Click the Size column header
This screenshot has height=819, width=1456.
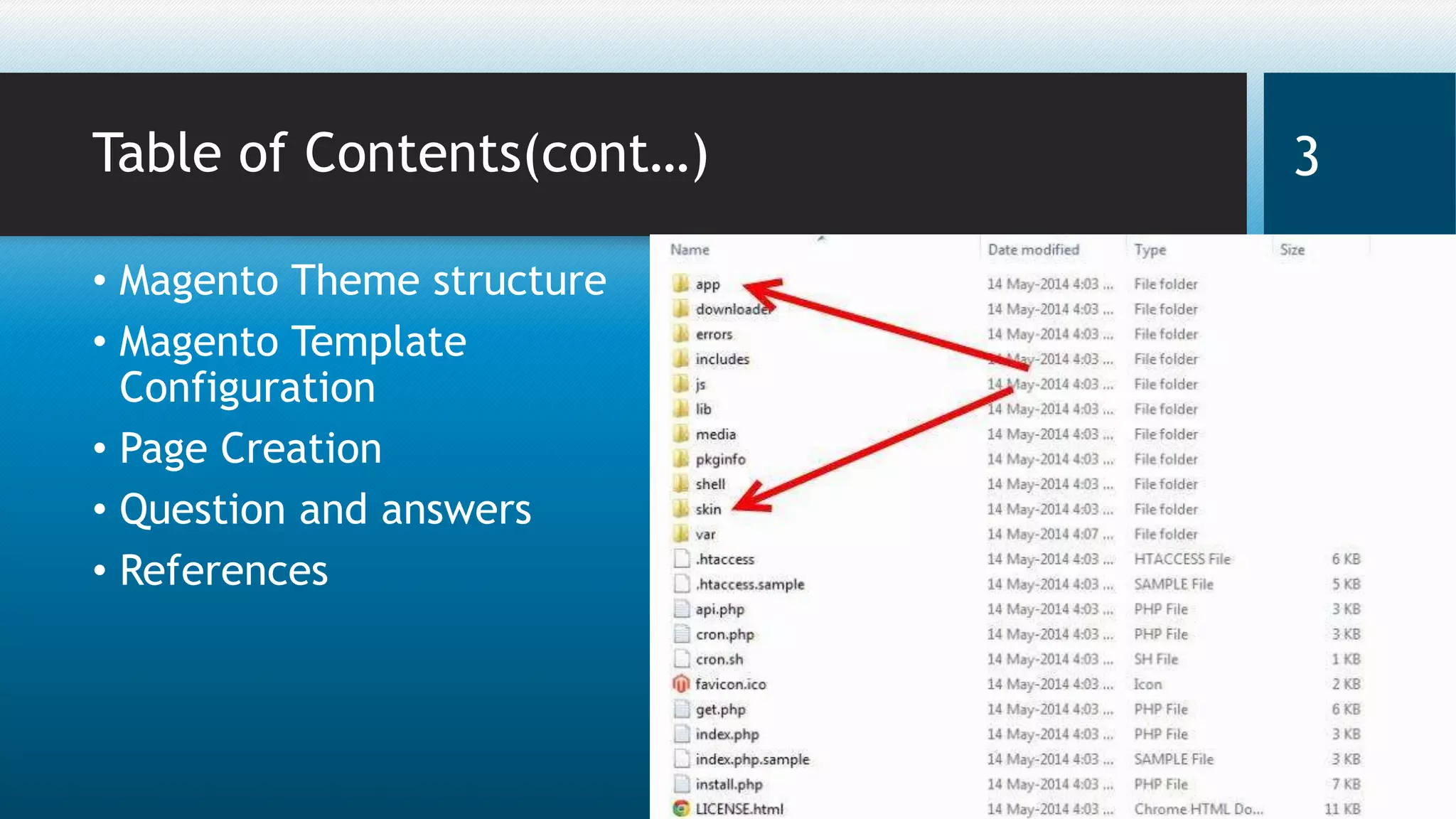click(x=1292, y=250)
